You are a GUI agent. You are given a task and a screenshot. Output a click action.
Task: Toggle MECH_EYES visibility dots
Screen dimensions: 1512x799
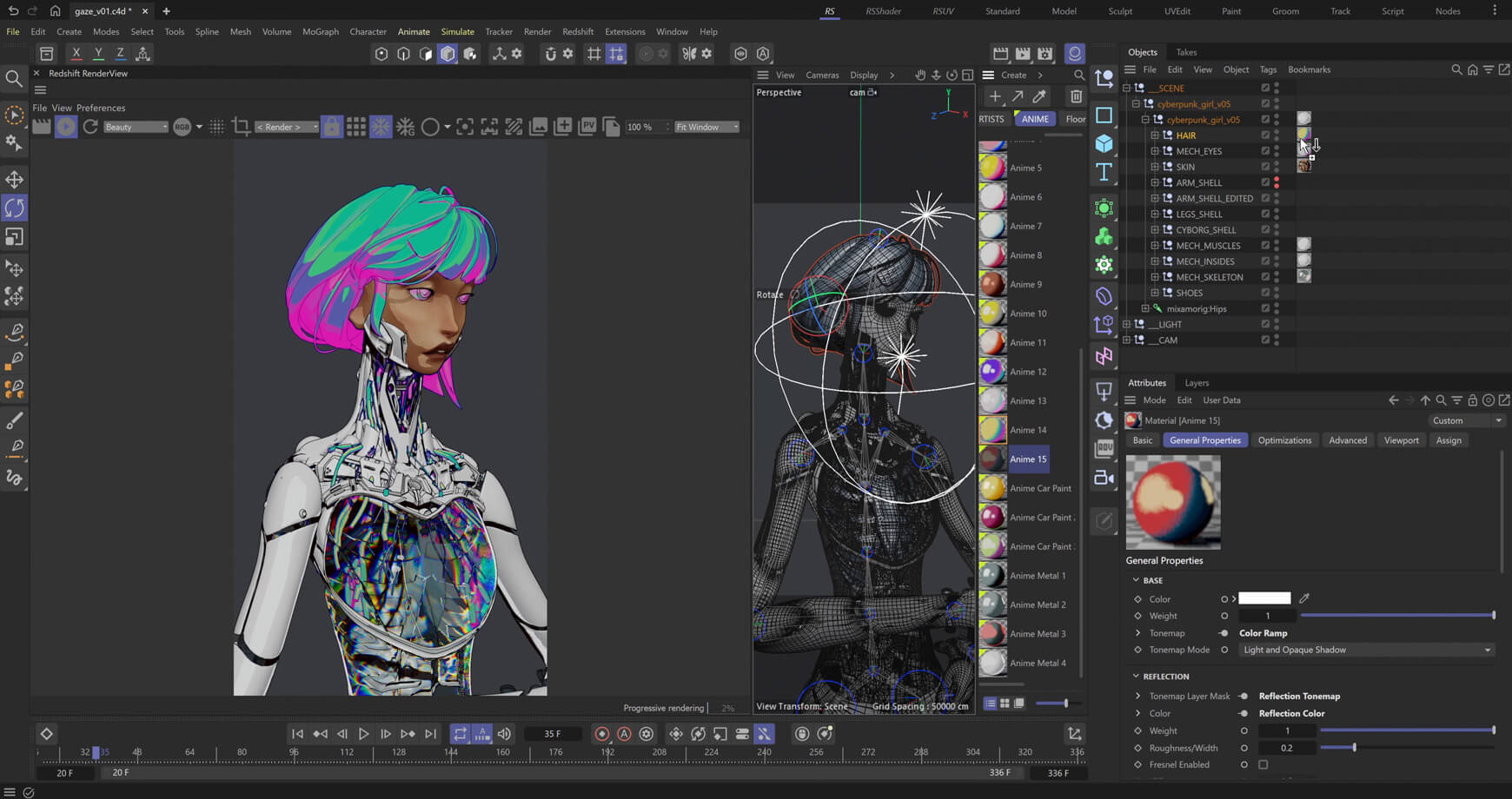1277,151
